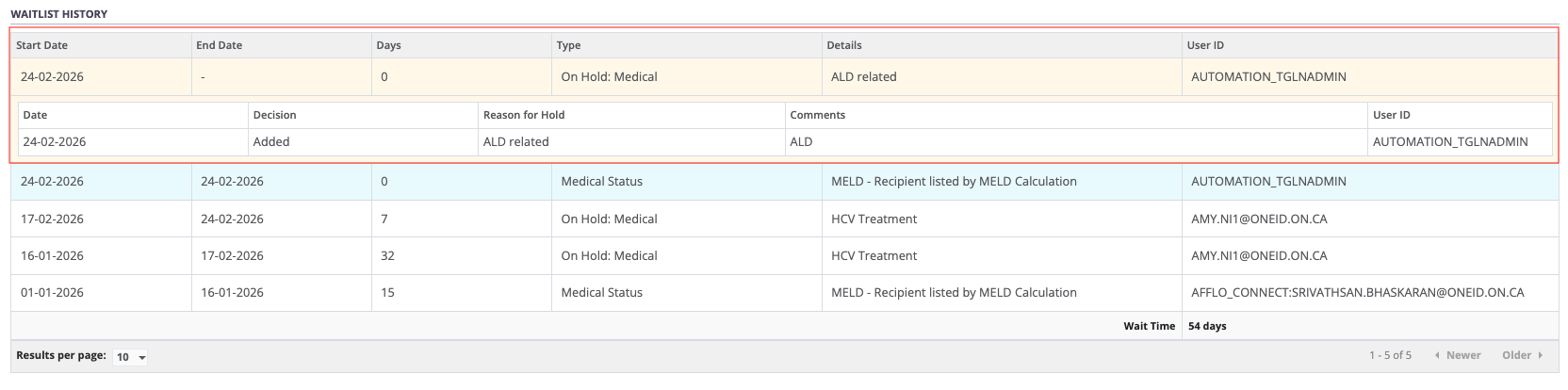
Task: Sort by Start Date column header
Action: point(41,45)
